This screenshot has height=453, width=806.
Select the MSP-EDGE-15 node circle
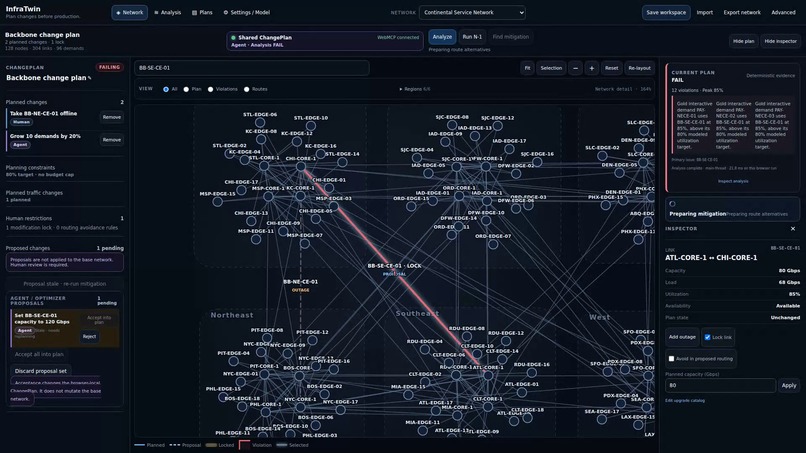coord(217,202)
